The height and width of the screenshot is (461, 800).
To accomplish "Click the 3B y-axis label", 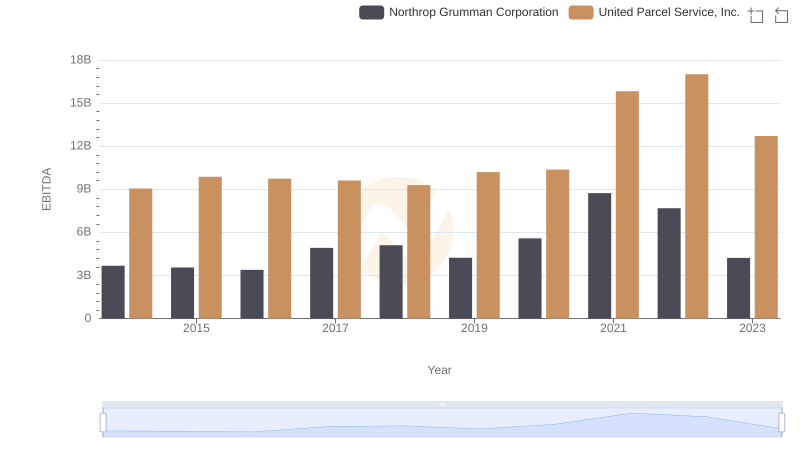I will [84, 275].
